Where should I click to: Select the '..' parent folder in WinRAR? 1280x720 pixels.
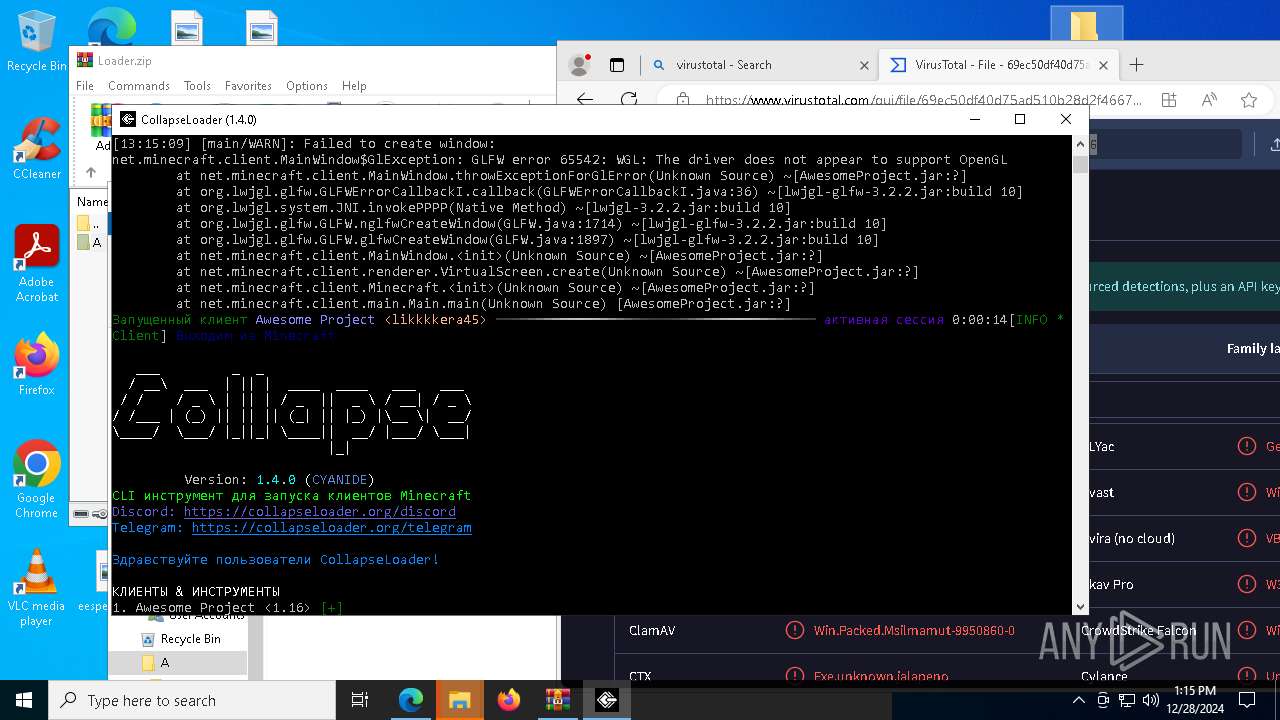(x=88, y=224)
